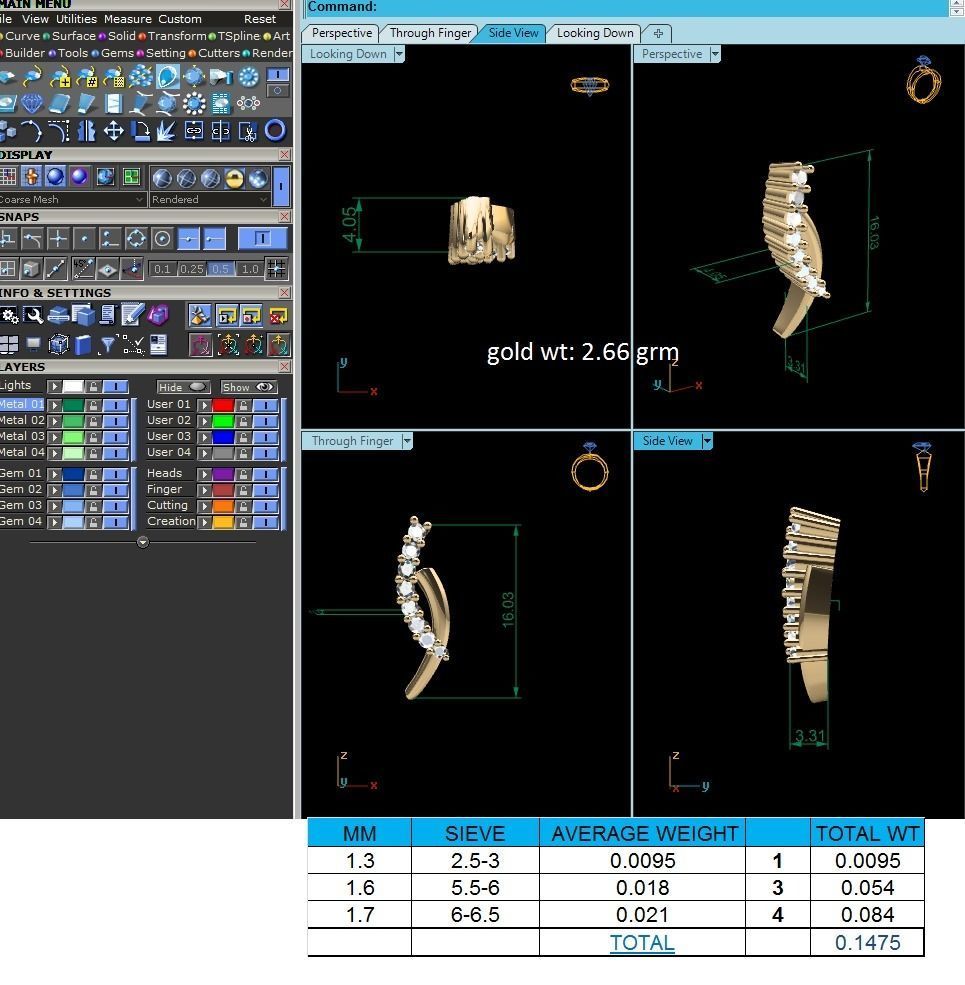Click the add viewport tab plus button

[x=658, y=33]
